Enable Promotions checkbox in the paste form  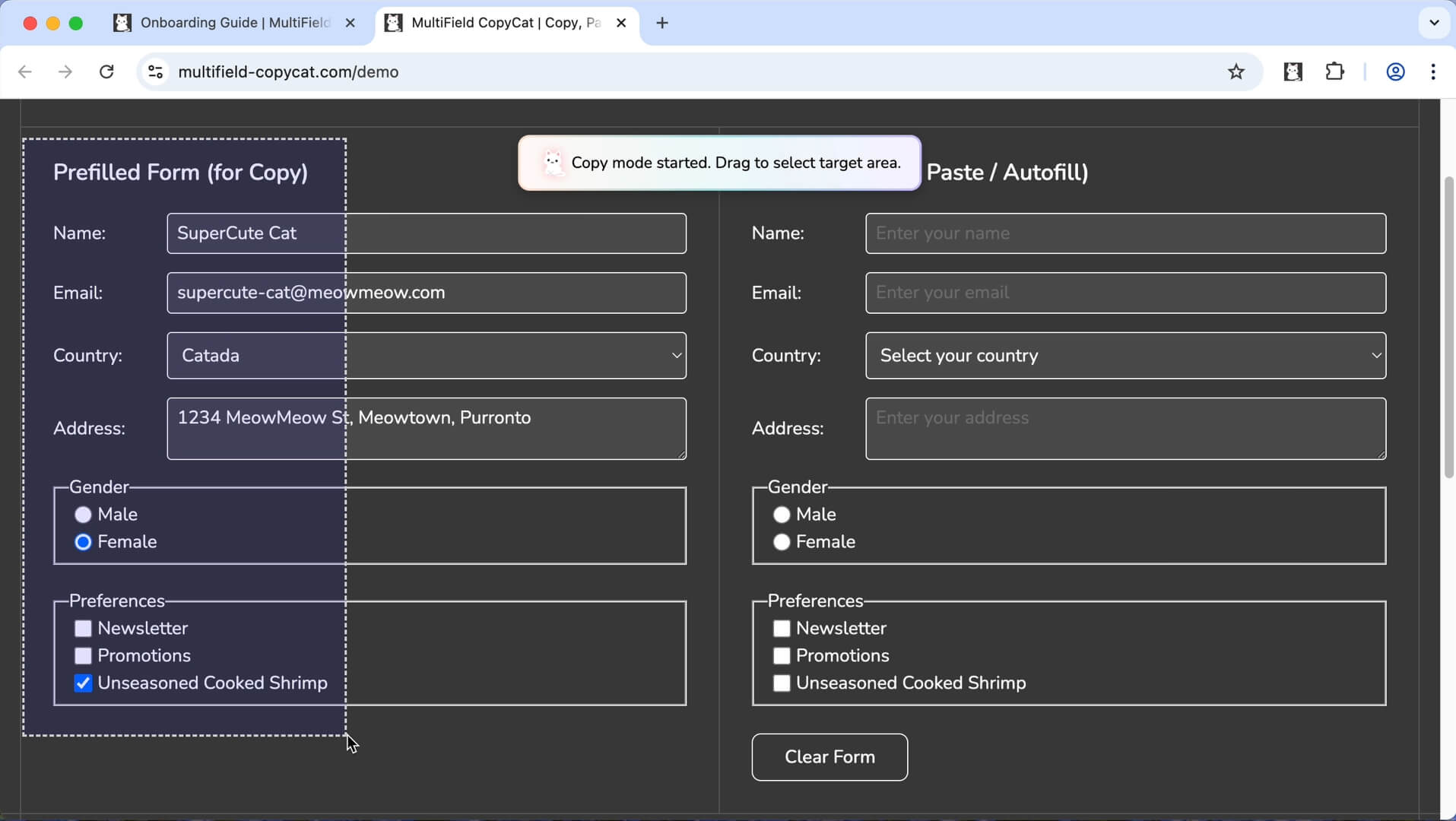pos(782,656)
